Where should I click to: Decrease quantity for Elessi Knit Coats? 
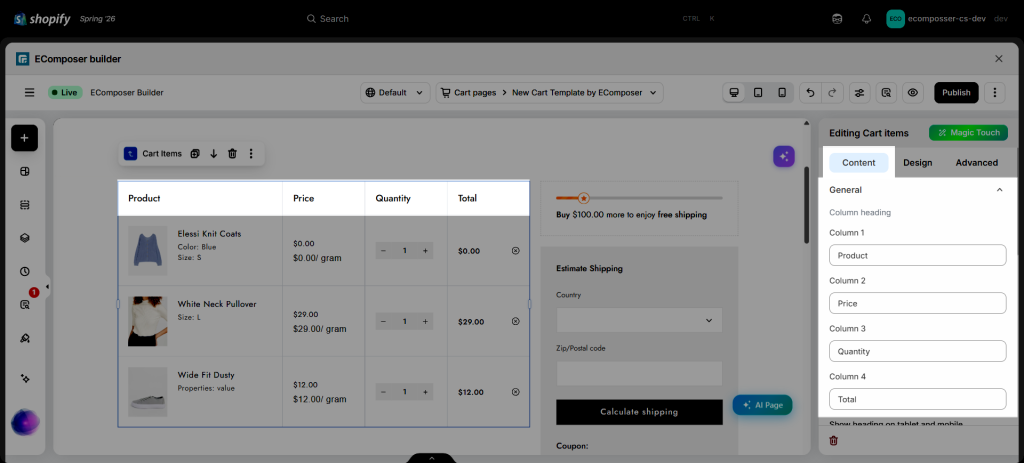click(x=383, y=251)
